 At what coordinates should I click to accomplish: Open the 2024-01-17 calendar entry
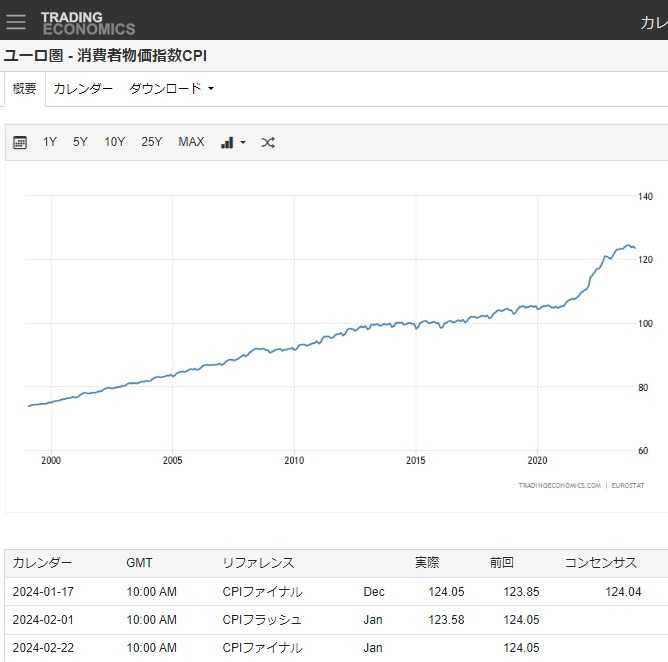(x=43, y=592)
